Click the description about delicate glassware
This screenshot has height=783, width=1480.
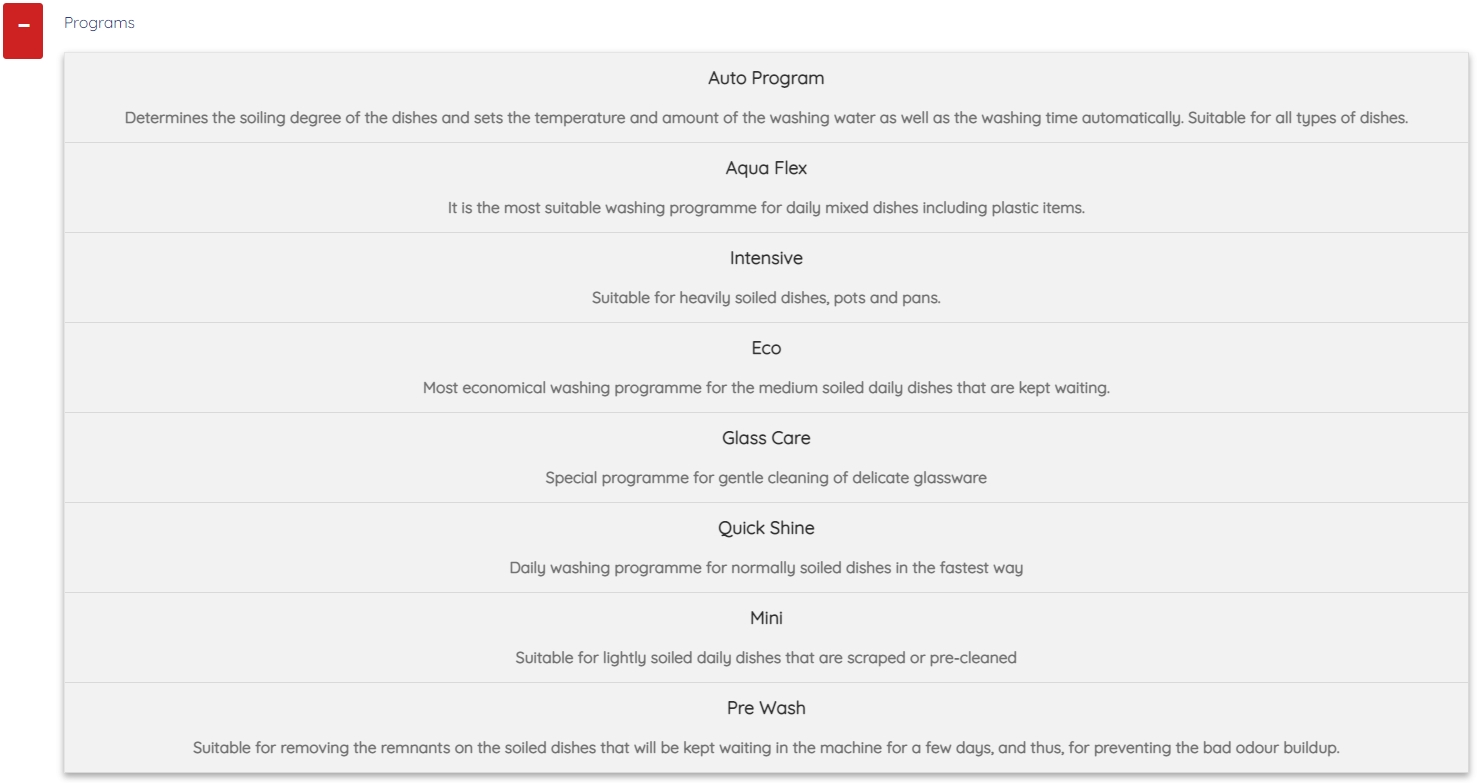[766, 478]
